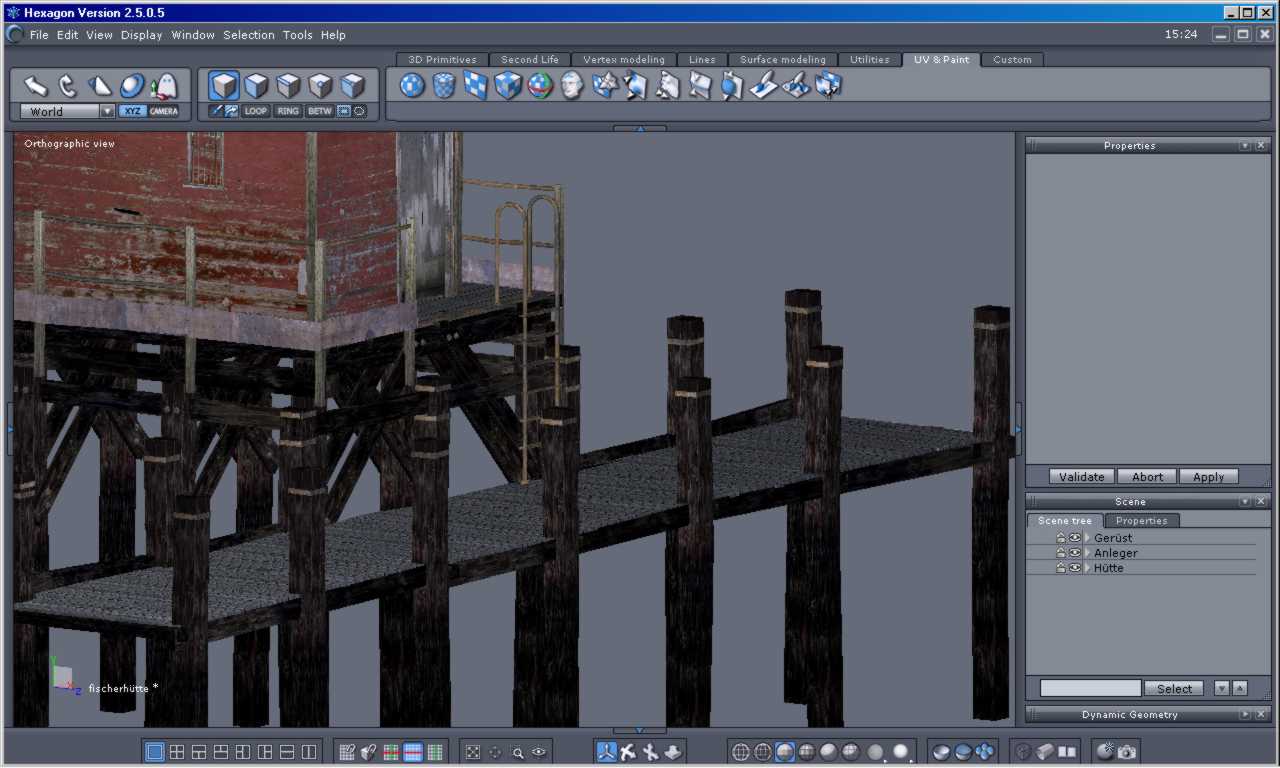Open the Selection menu

(249, 34)
